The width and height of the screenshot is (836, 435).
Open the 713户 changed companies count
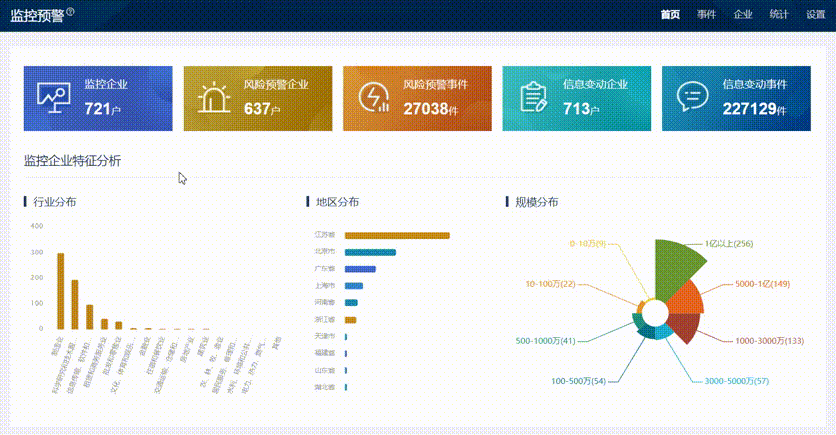coord(581,109)
